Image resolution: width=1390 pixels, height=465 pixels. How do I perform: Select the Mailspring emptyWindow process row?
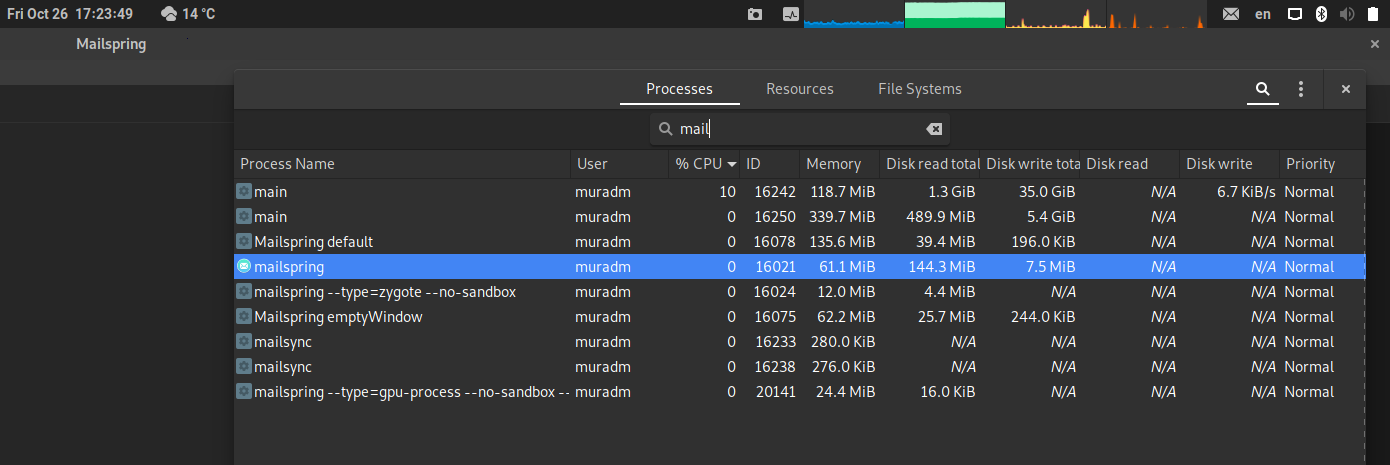pyautogui.click(x=800, y=316)
